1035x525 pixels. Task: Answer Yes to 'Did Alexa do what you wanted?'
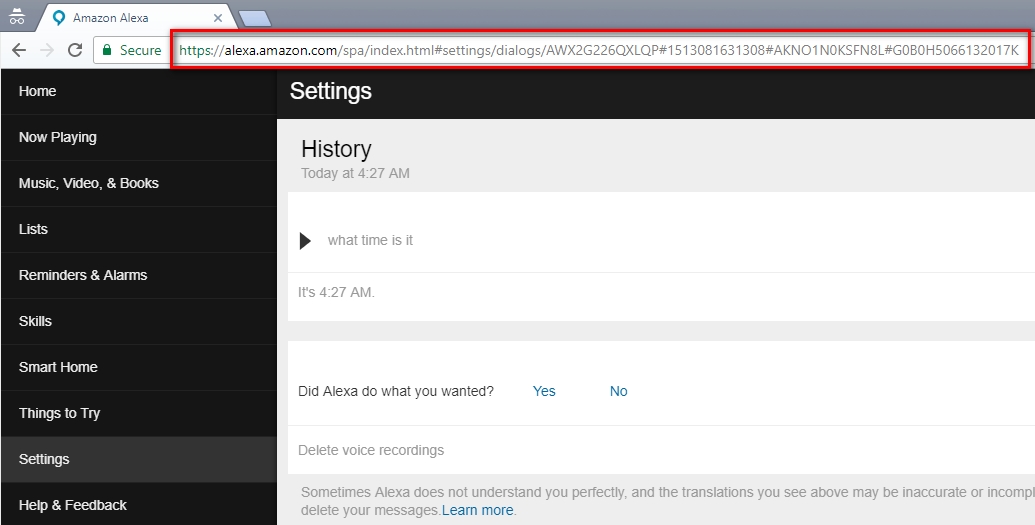coord(544,391)
